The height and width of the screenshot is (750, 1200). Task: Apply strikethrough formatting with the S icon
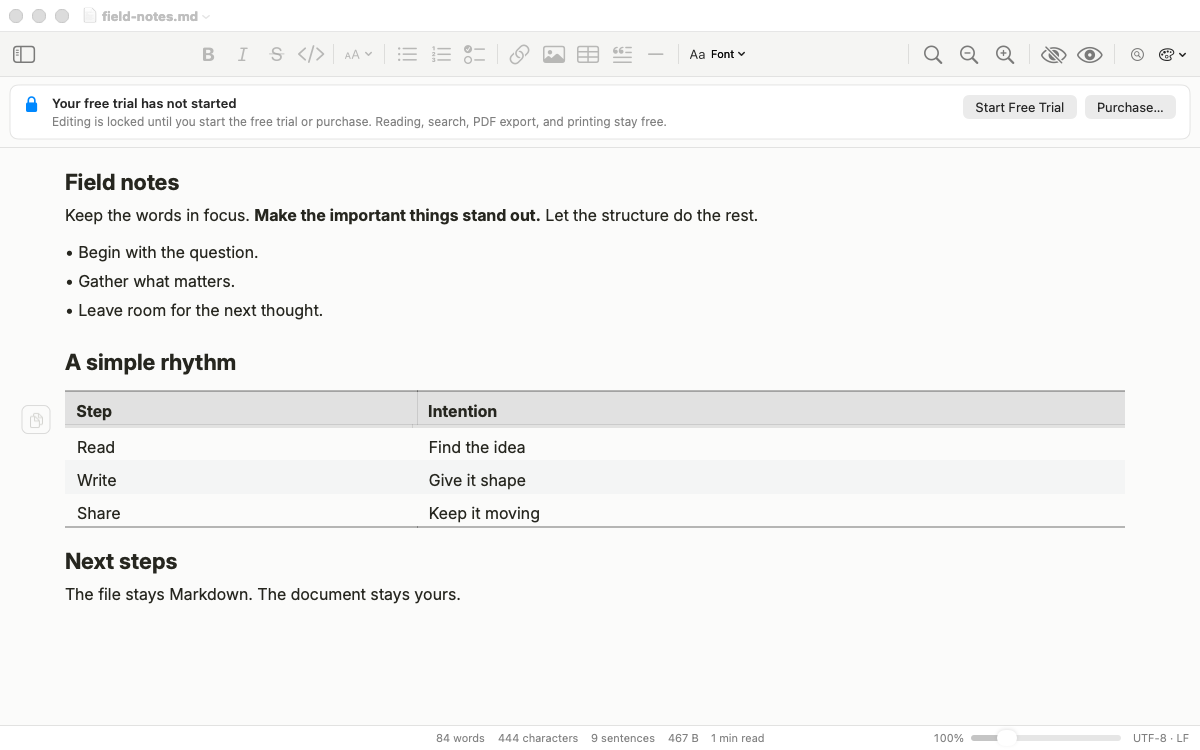(x=277, y=54)
